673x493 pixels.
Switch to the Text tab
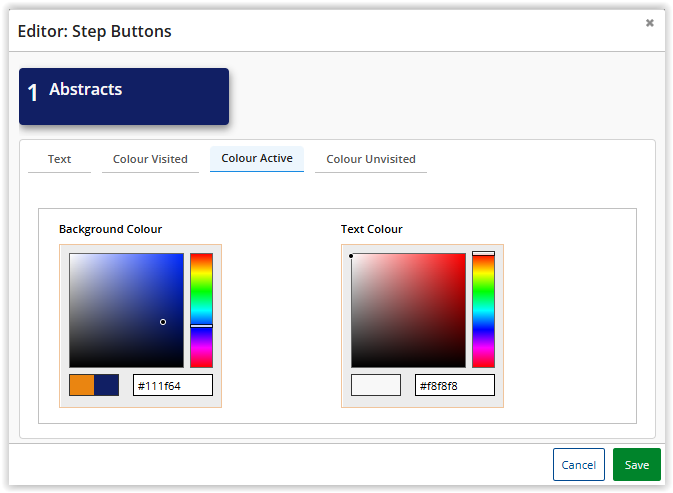pyautogui.click(x=59, y=159)
